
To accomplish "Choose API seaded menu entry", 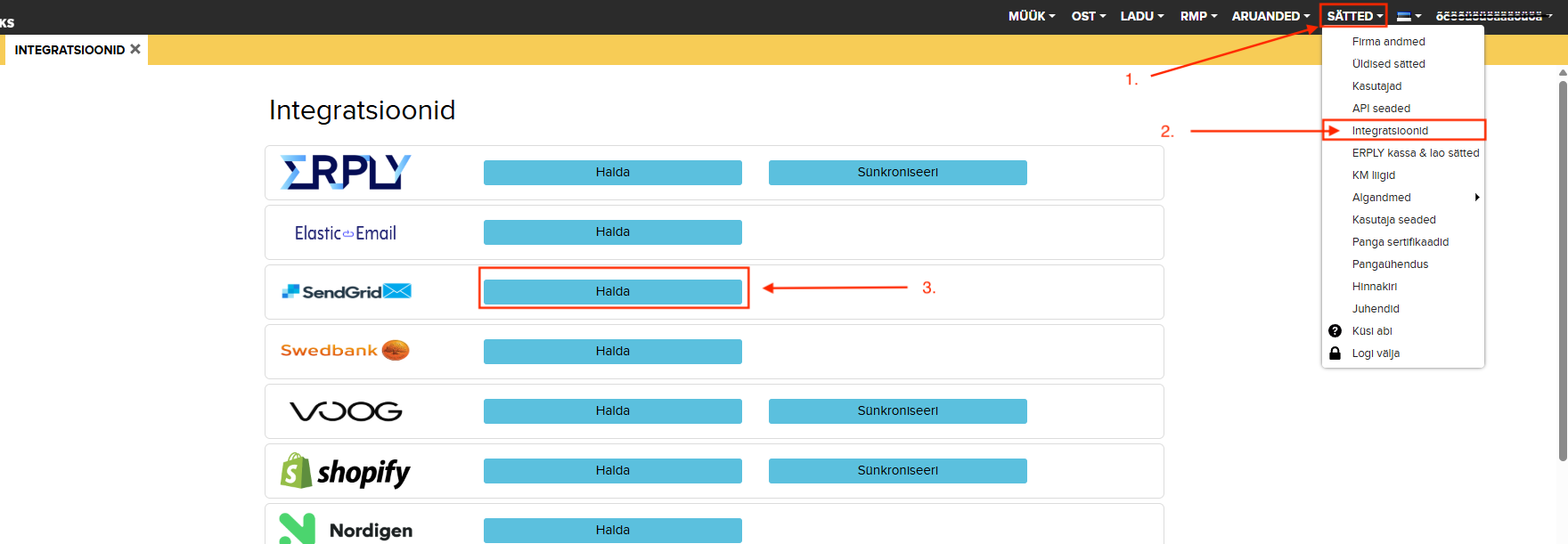I will (x=1381, y=109).
